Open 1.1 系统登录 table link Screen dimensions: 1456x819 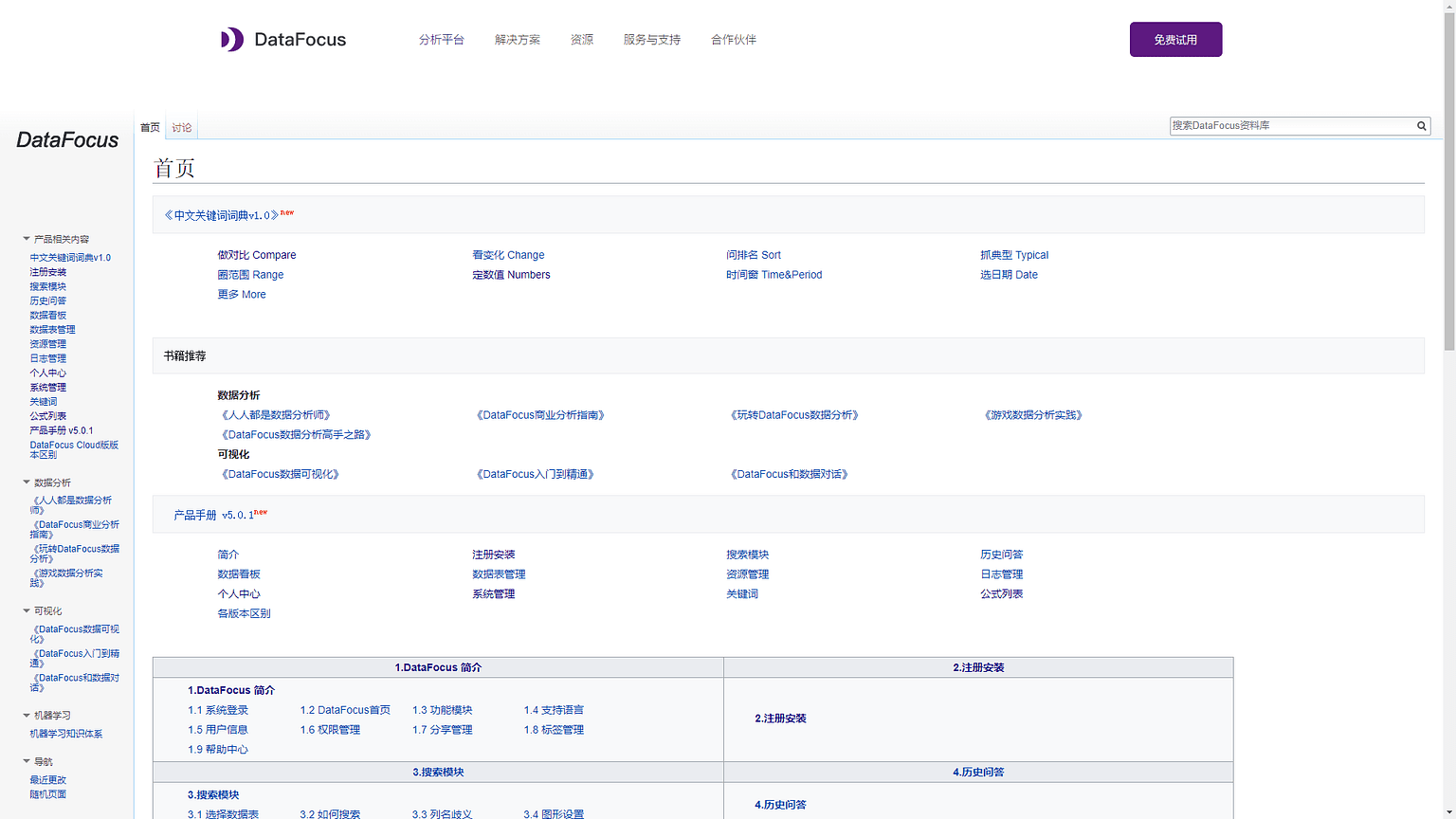[x=218, y=710]
